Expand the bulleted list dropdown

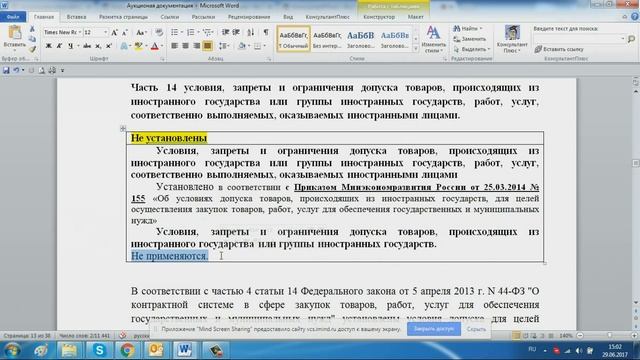182,32
